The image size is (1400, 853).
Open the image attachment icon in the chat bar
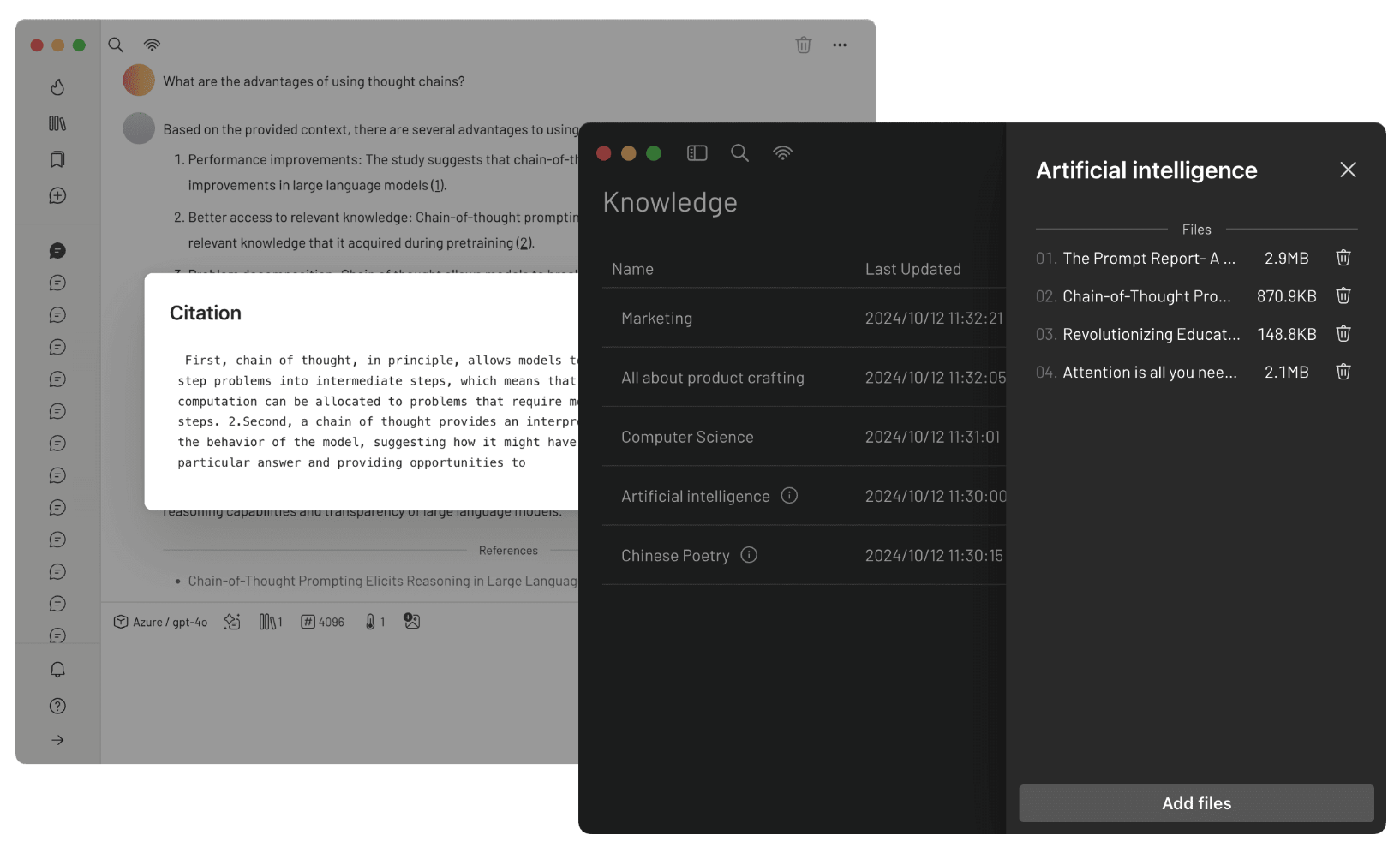[411, 621]
